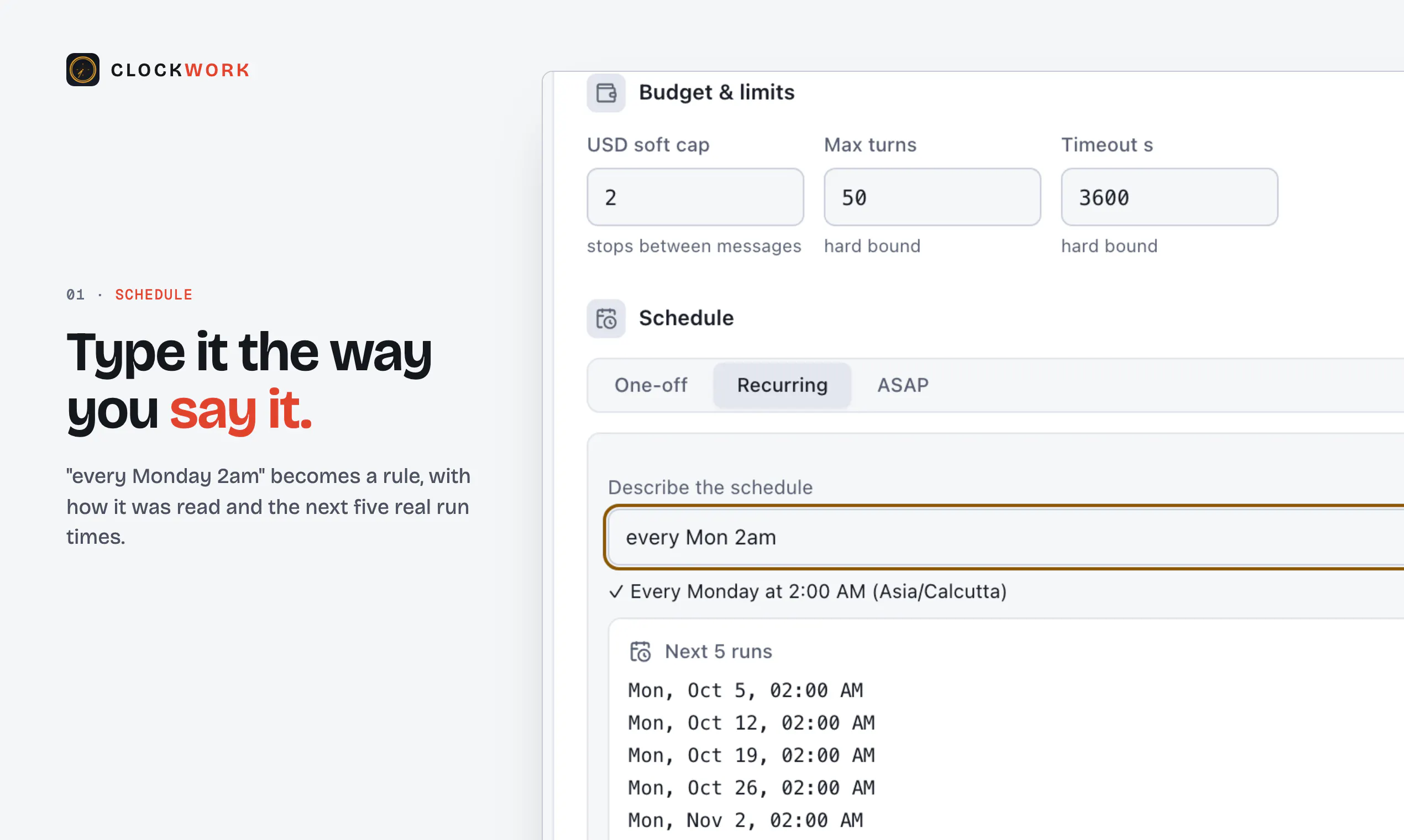
Task: Click the checkmark before Every Monday at 2:00 AM
Action: coord(615,591)
